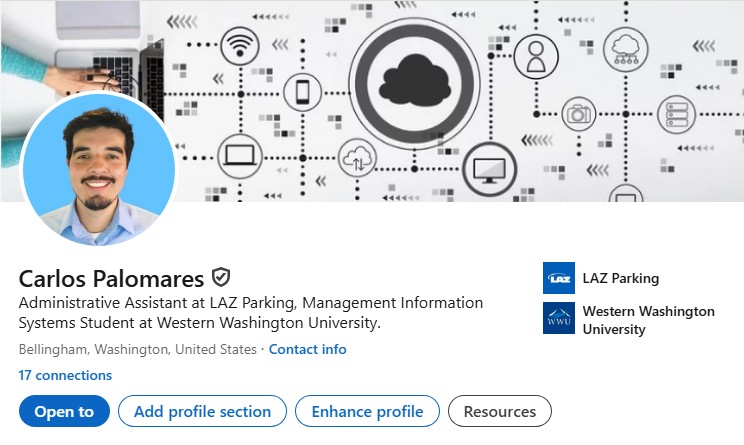
Task: Click the LAZ Parking company name
Action: click(621, 278)
